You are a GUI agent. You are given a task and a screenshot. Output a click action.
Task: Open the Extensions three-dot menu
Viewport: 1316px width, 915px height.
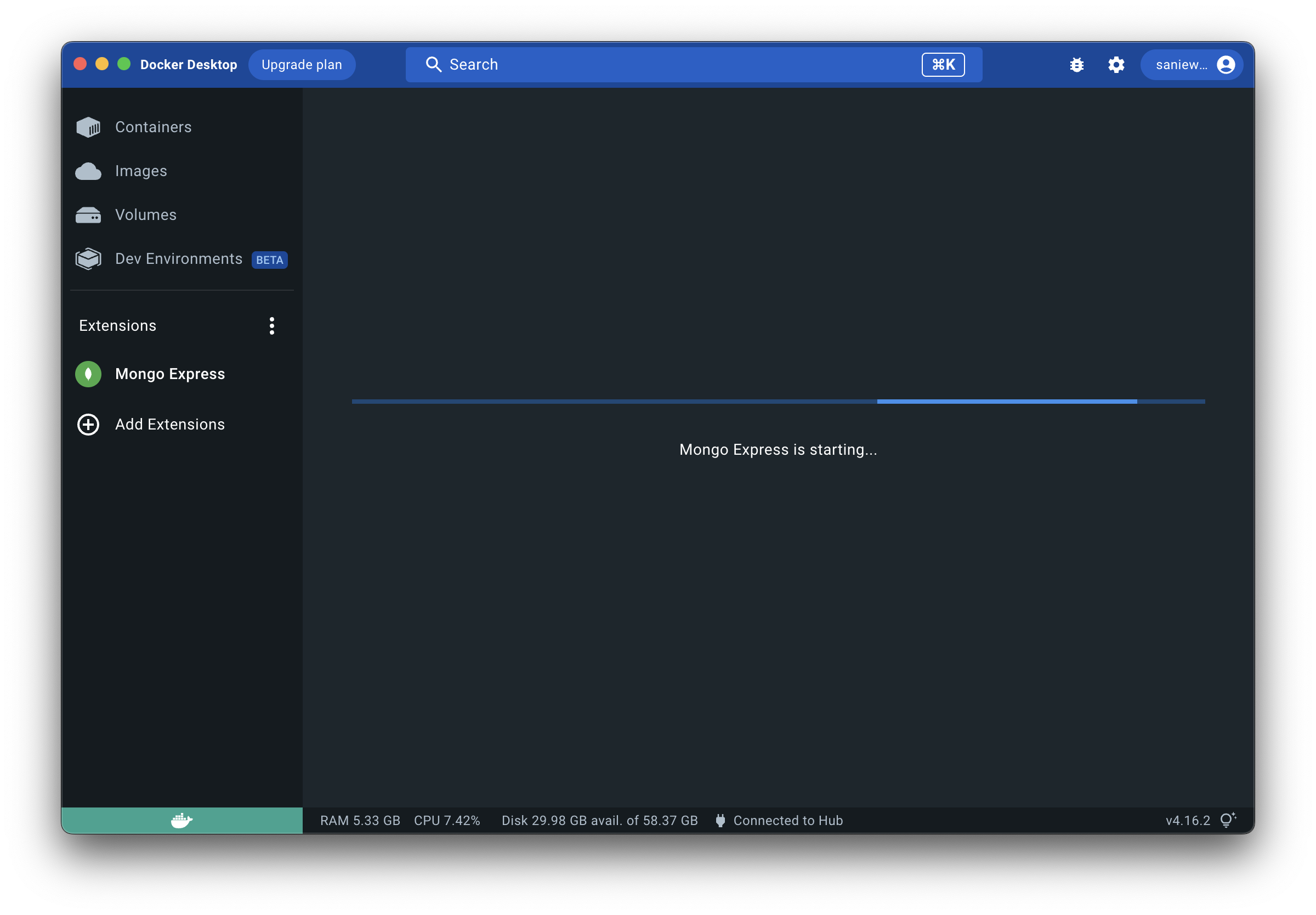271,326
